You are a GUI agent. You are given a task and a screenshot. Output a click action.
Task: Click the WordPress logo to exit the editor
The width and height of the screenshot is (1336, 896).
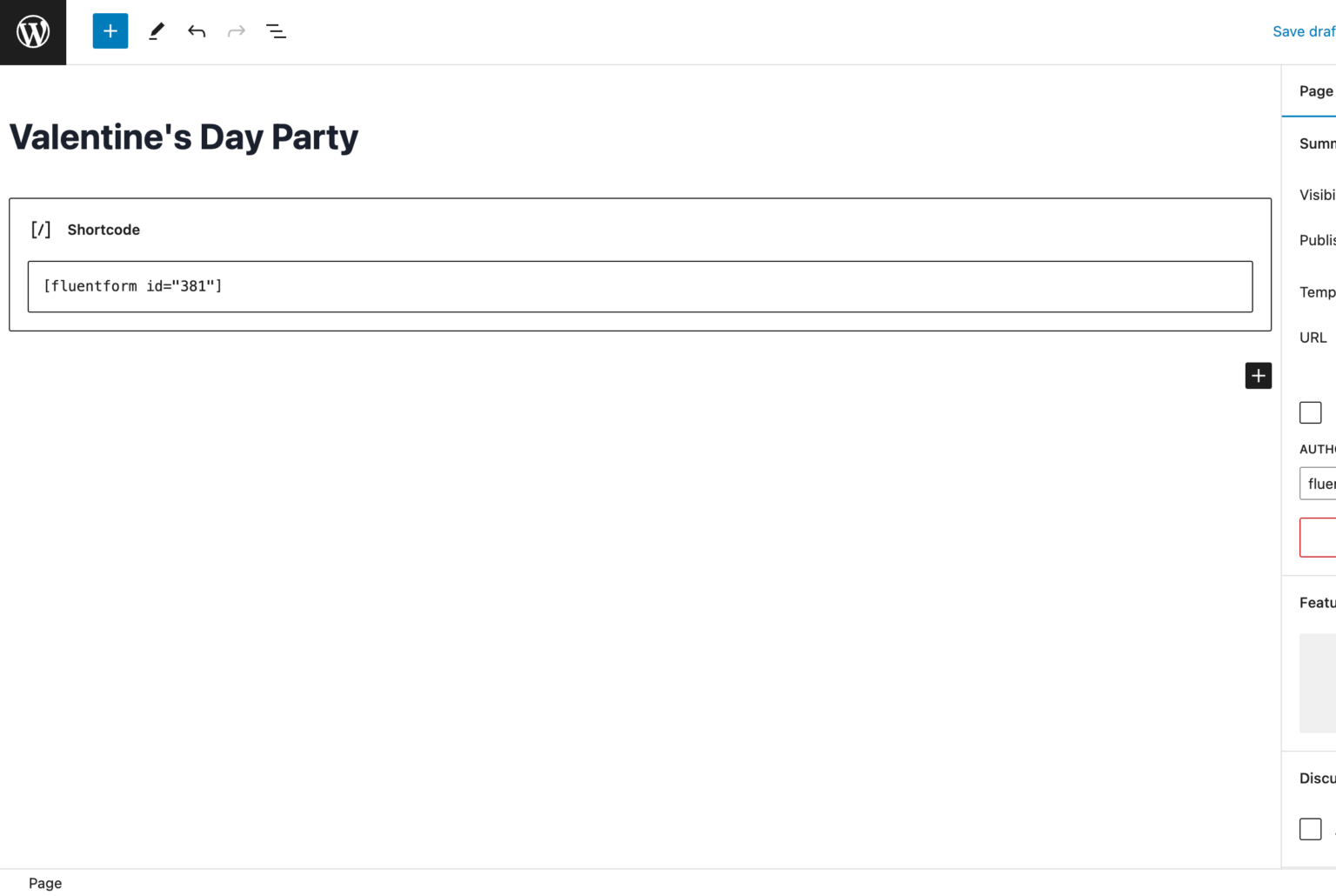pyautogui.click(x=32, y=32)
